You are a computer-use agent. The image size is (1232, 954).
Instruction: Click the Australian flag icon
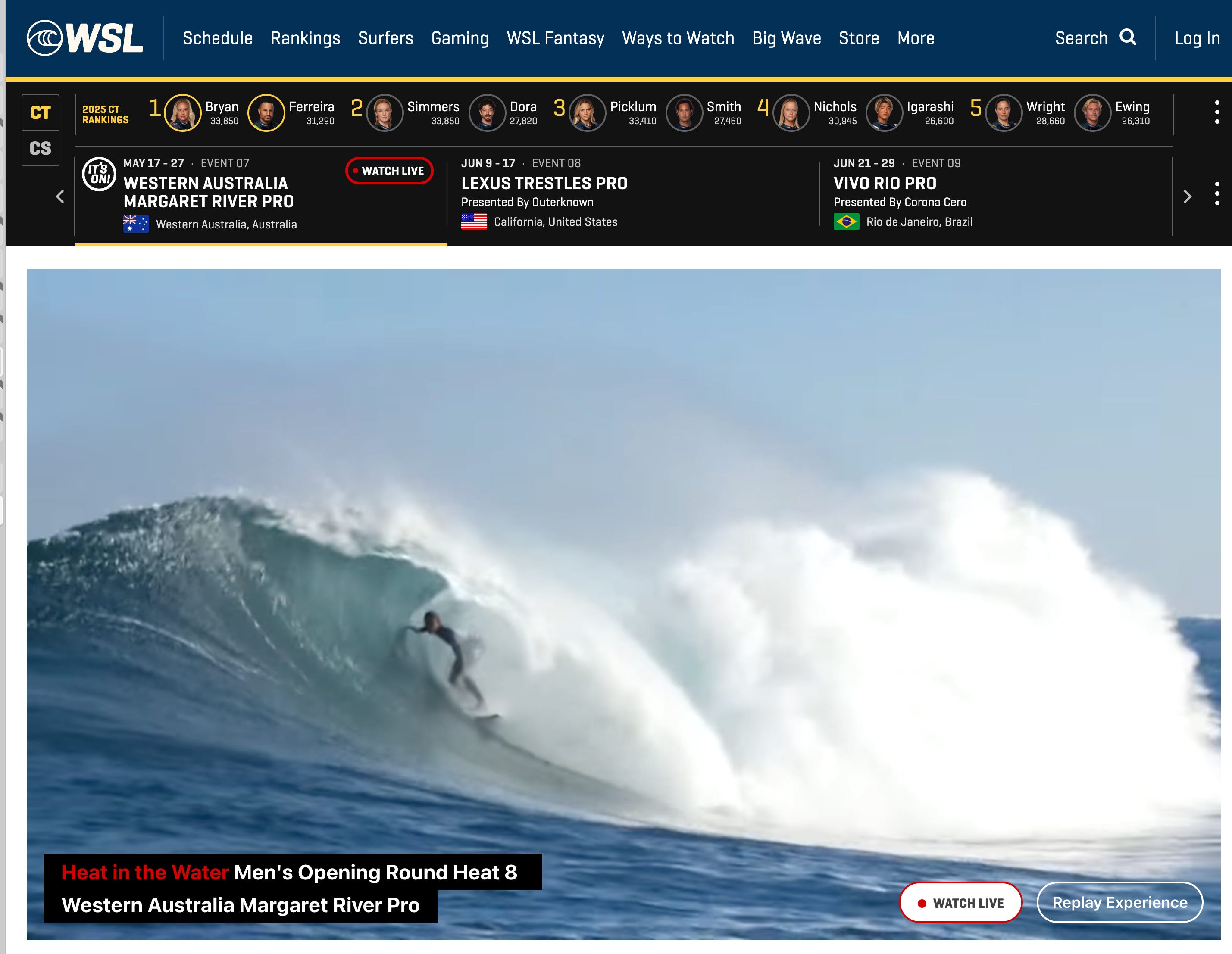(136, 224)
